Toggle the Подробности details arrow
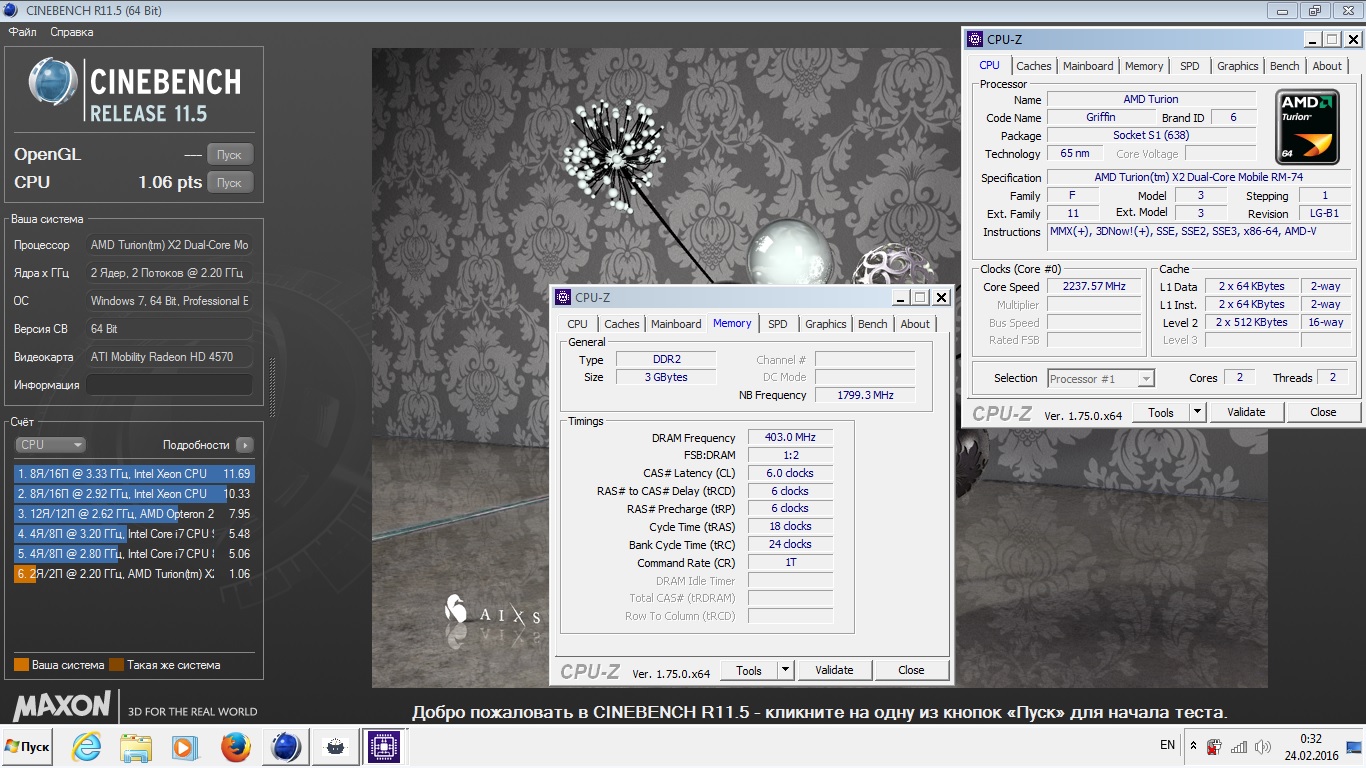The height and width of the screenshot is (768, 1366). click(x=245, y=445)
